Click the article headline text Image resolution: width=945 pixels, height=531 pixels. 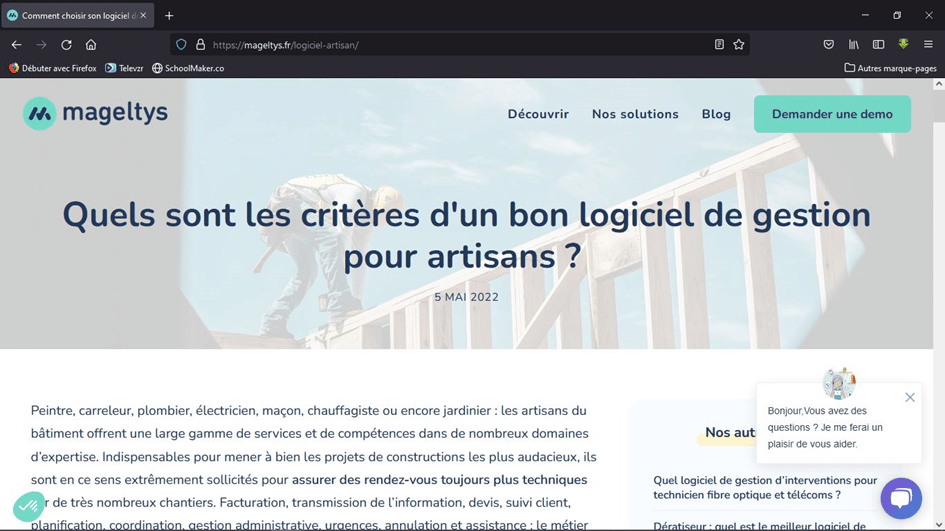466,235
